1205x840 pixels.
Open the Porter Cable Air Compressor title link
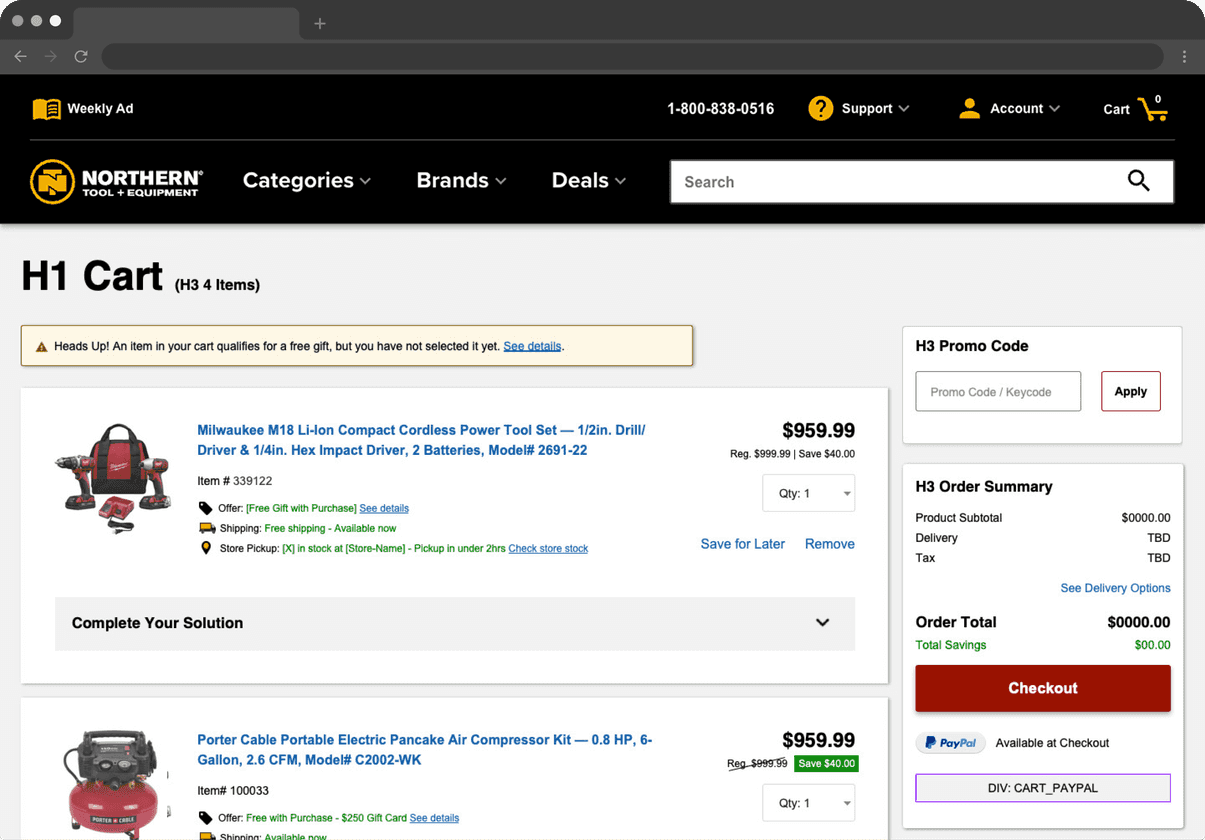pyautogui.click(x=424, y=750)
